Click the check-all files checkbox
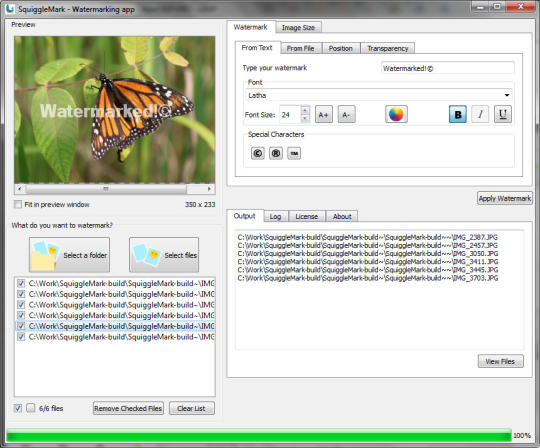 tap(18, 408)
